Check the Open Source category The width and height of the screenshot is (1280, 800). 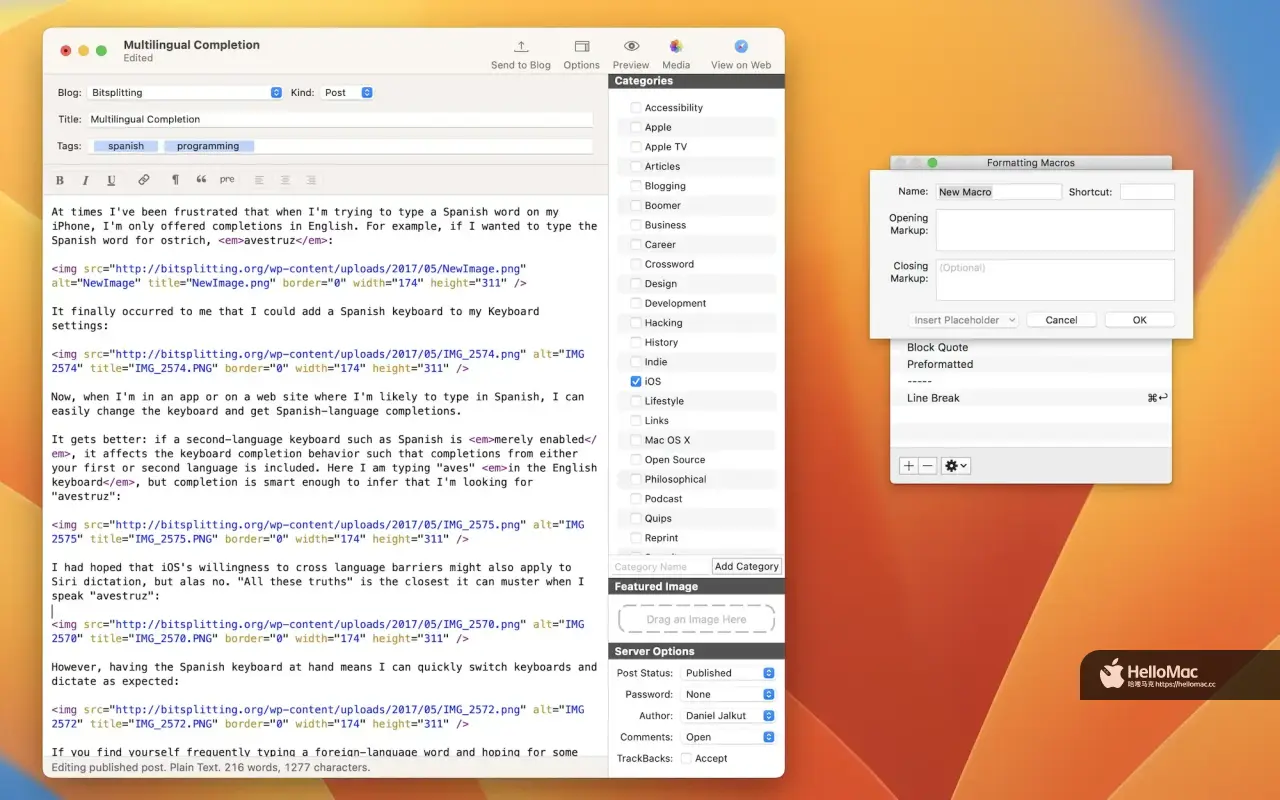[x=636, y=459]
